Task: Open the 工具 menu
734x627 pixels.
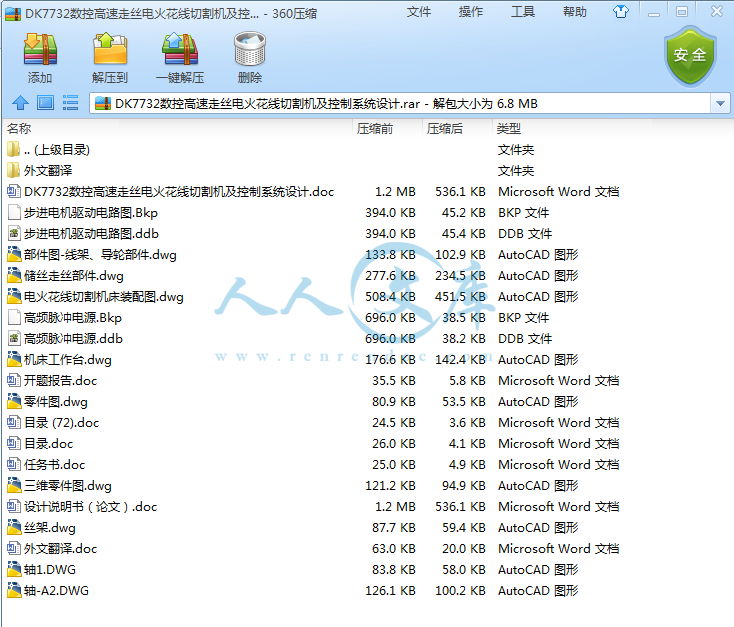Action: pos(522,12)
